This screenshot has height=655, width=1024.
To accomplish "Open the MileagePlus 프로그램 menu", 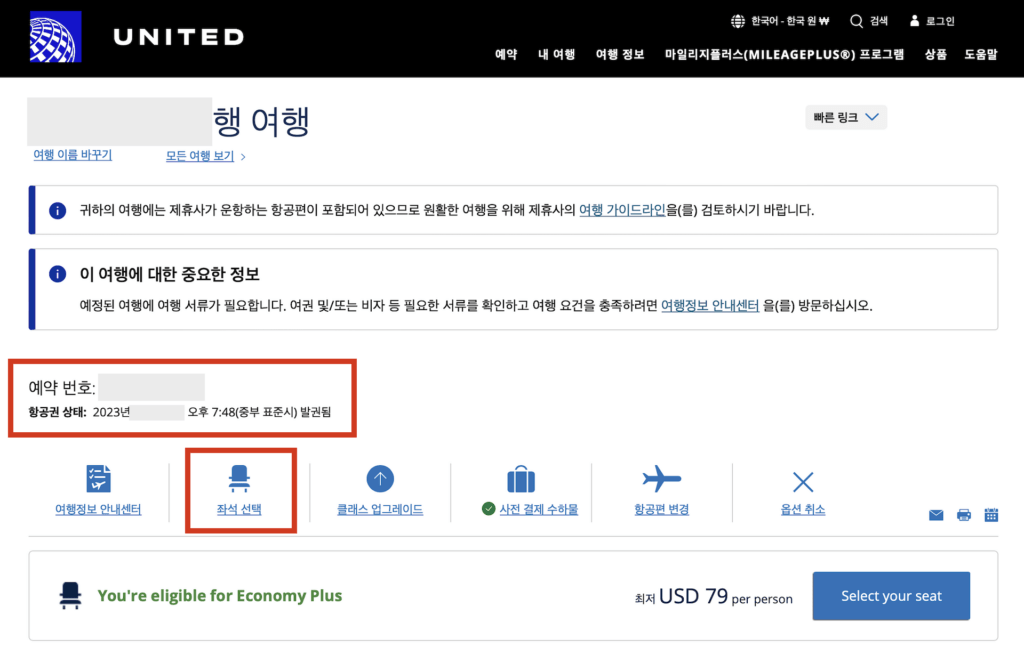I will (x=784, y=54).
